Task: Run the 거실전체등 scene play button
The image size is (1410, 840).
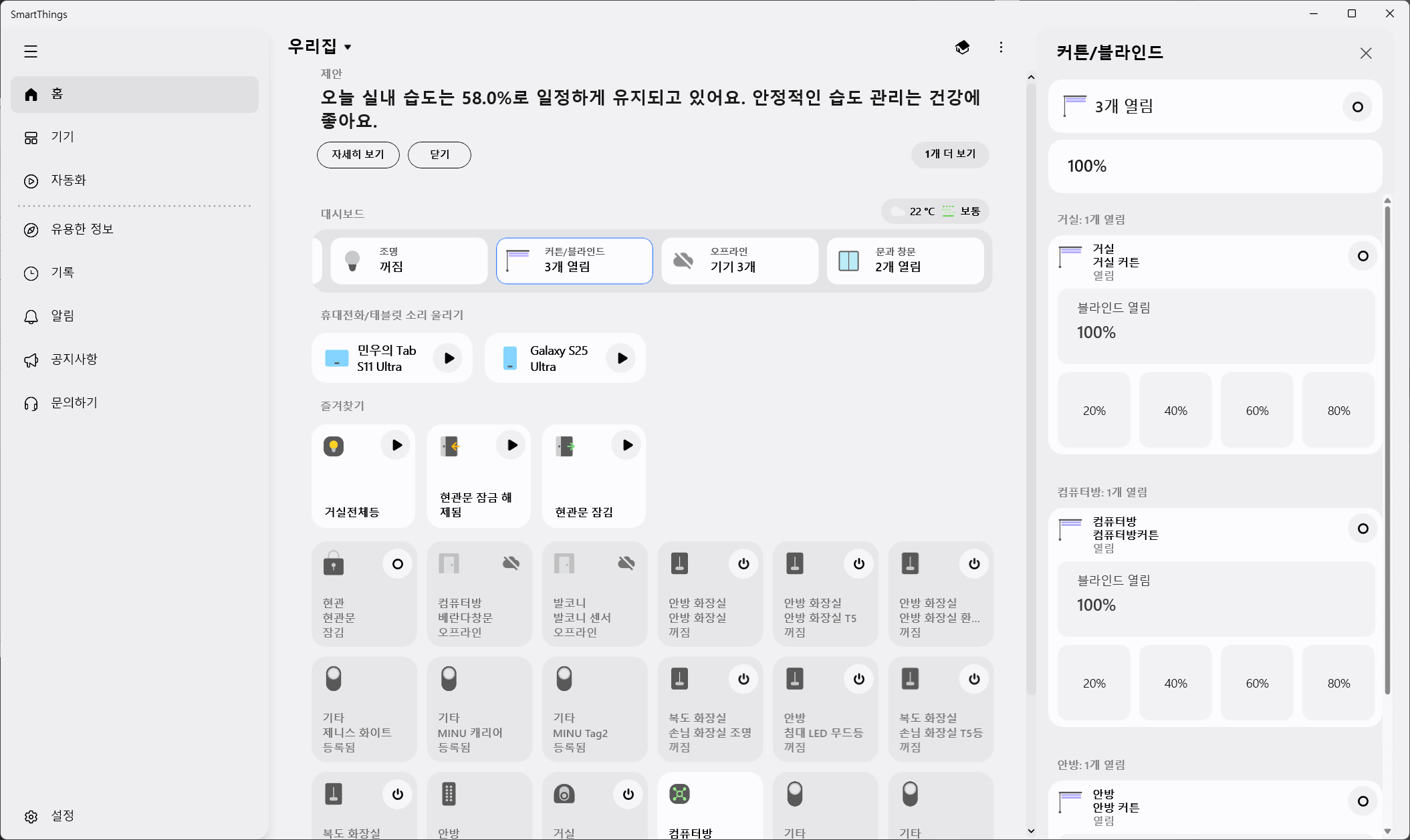Action: [396, 445]
